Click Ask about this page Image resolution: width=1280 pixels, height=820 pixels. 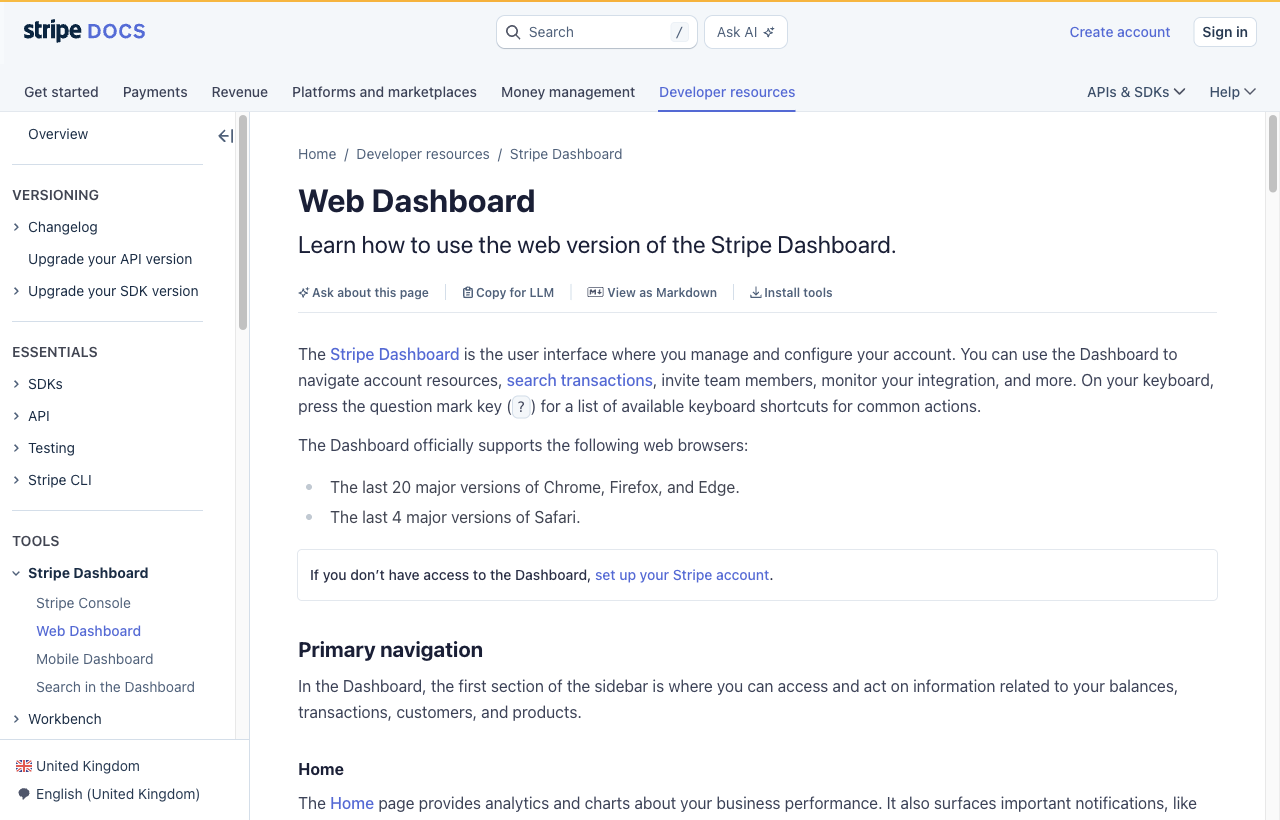coord(363,293)
